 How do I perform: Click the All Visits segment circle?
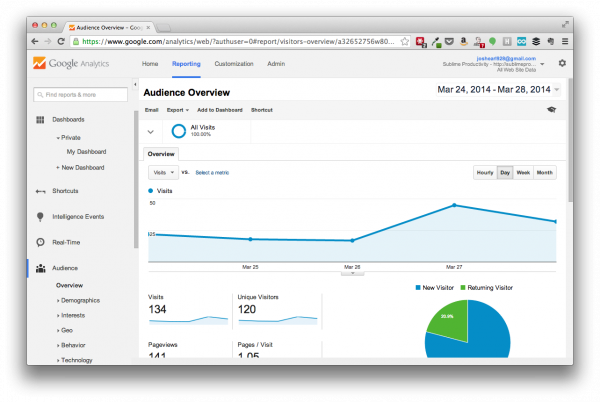[x=178, y=131]
